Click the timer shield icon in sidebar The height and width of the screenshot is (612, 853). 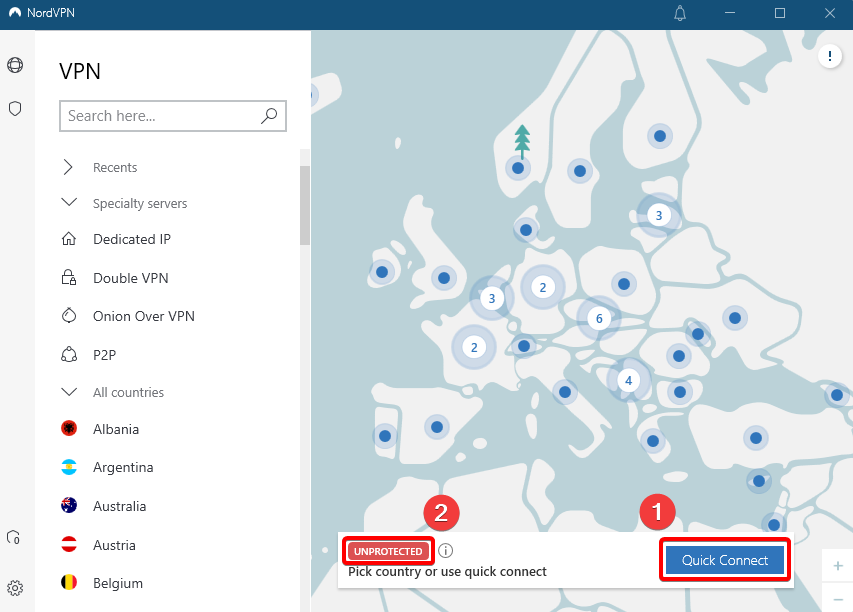[14, 537]
